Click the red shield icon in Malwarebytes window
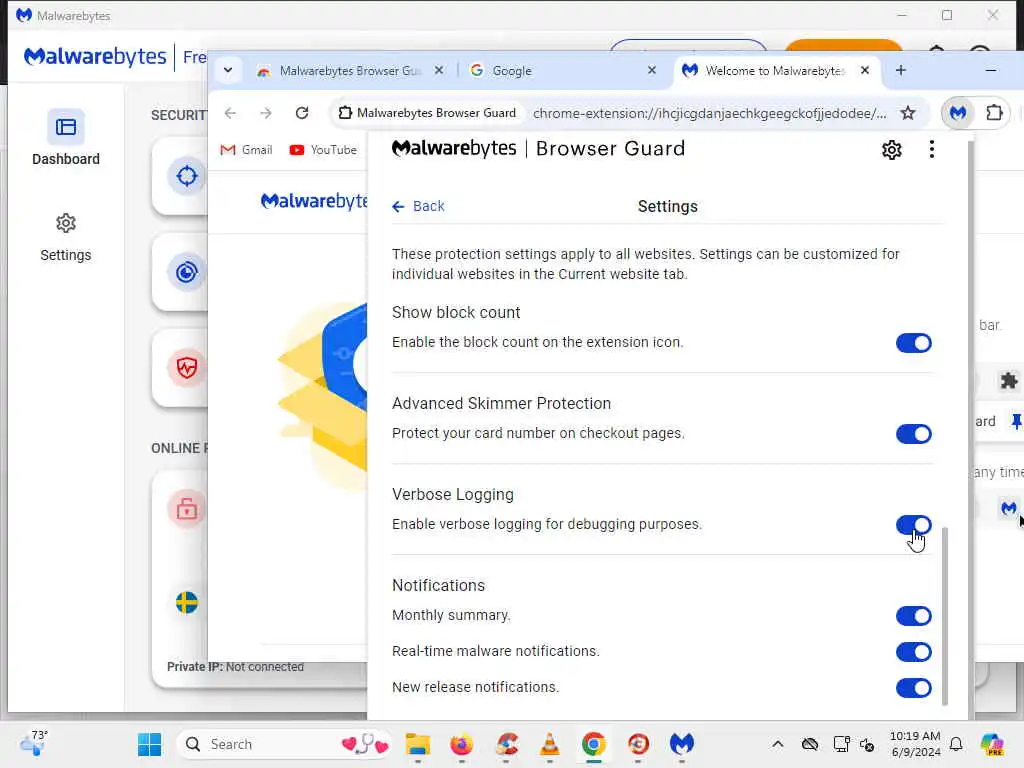The image size is (1024, 768). (187, 368)
